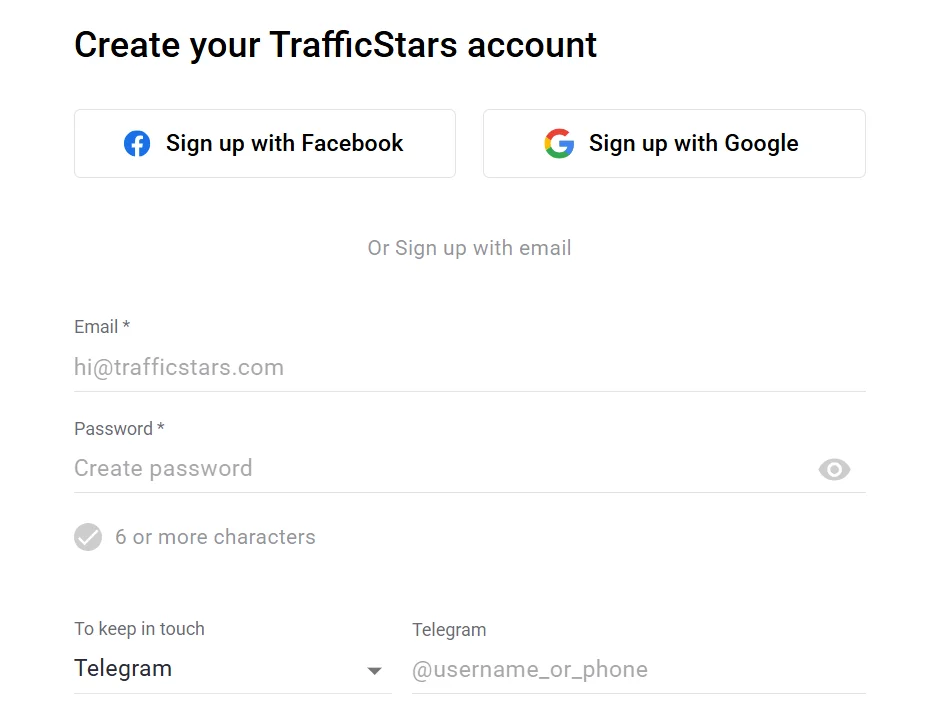Open the contact method dropdown arrow
The height and width of the screenshot is (715, 947).
375,671
